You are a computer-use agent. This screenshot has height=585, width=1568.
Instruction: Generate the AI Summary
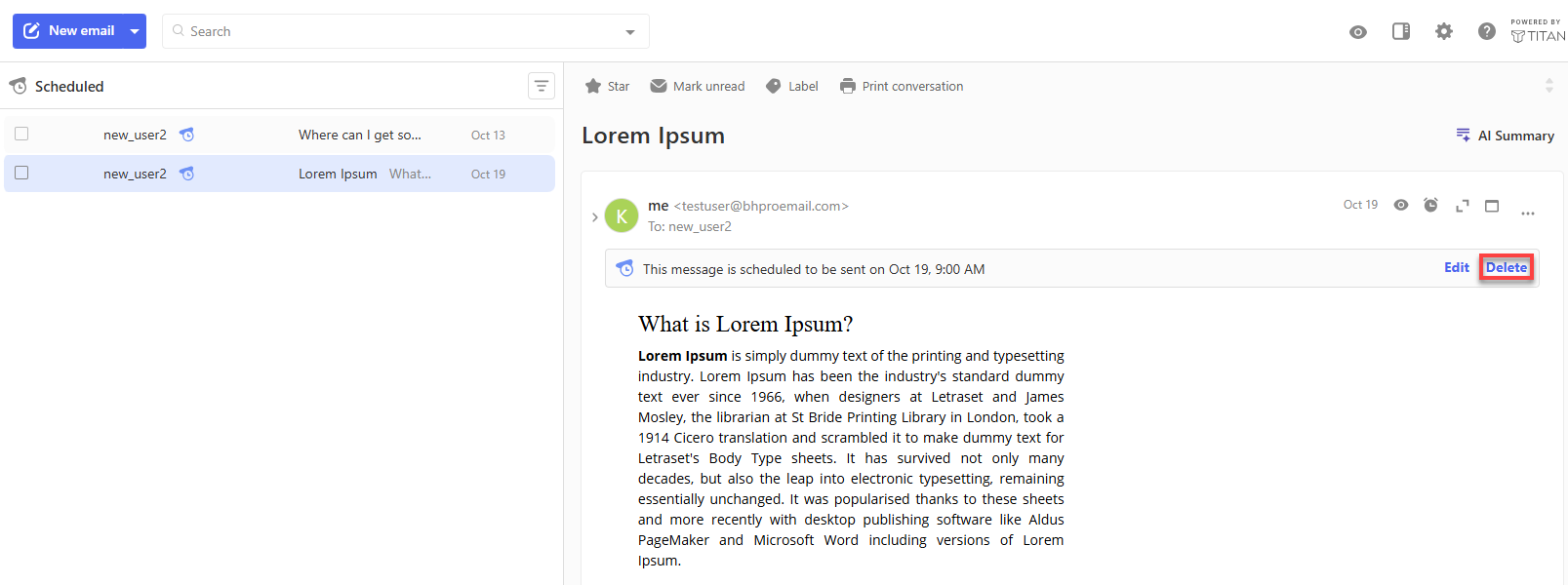coord(1505,136)
